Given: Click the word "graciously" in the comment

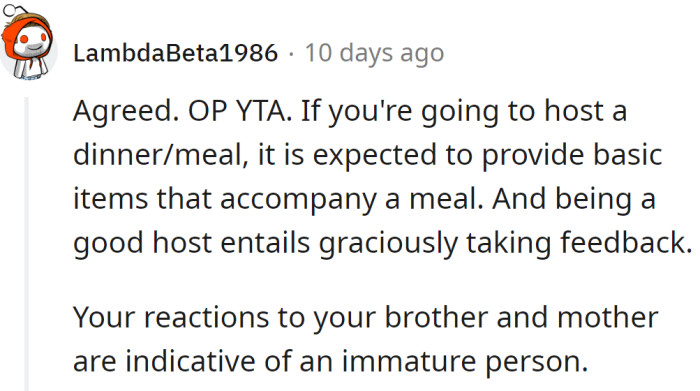Looking at the screenshot, I should (x=388, y=244).
